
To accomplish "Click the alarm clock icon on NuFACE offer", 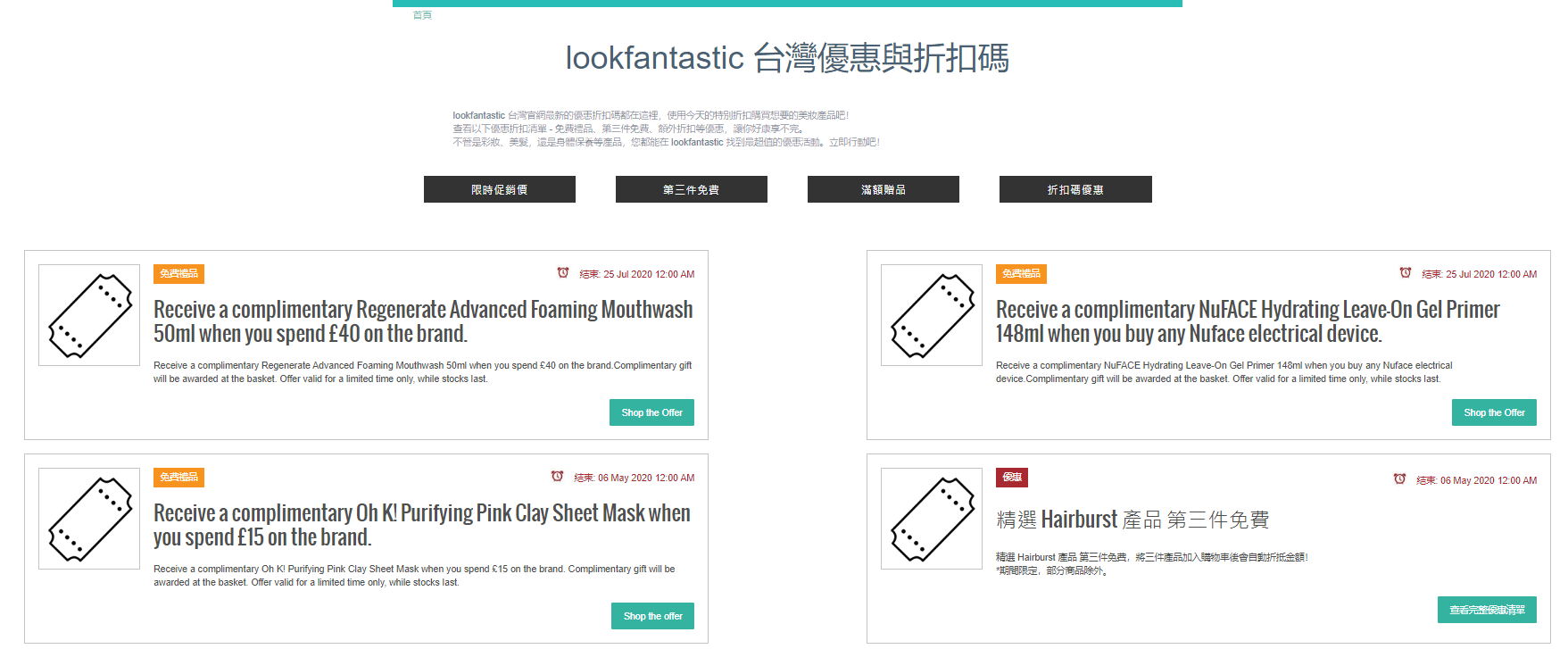I will click(x=1406, y=273).
